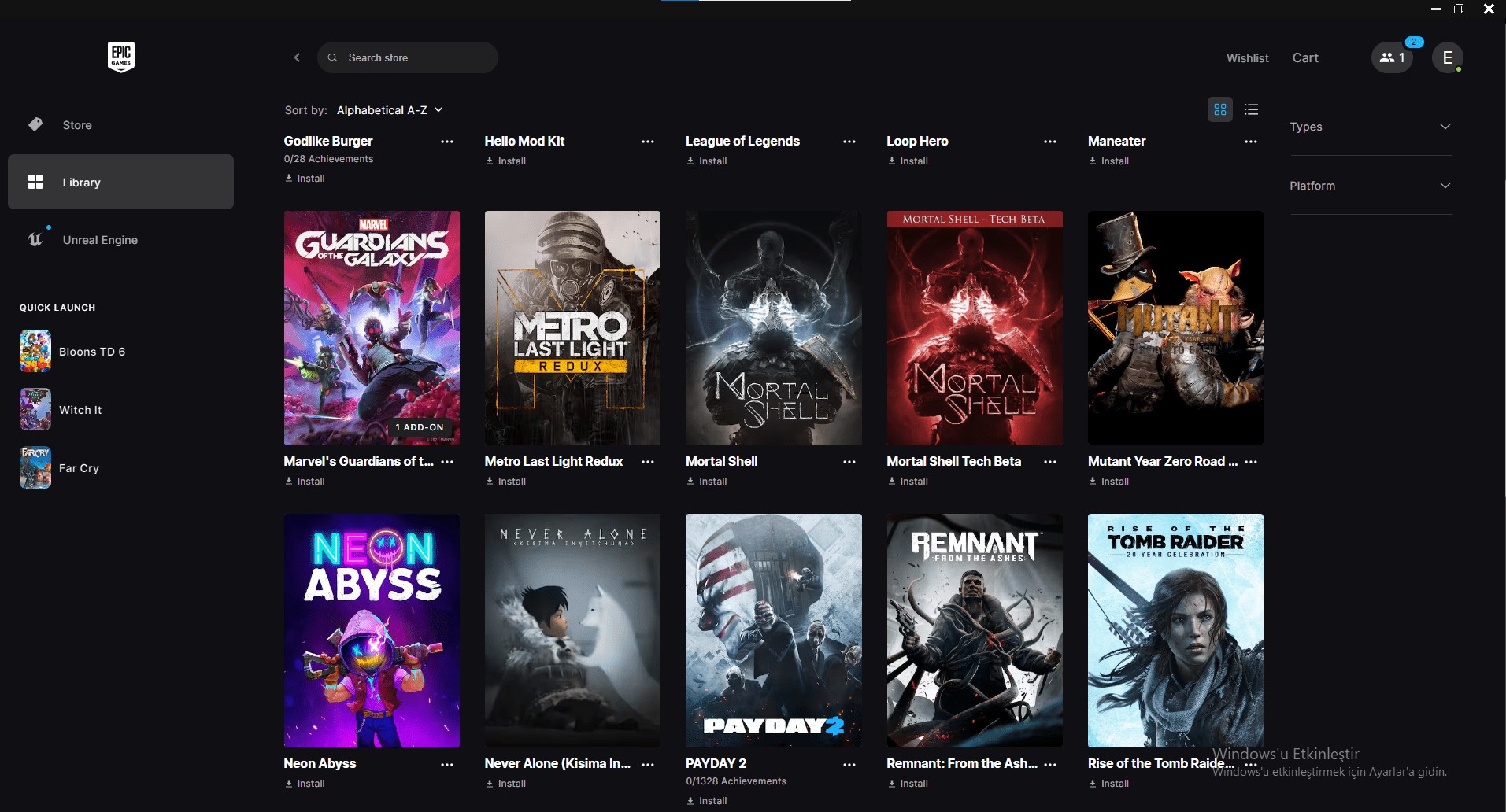
Task: Open options for Marvel's Guardians of the Galaxy
Action: pyautogui.click(x=447, y=462)
